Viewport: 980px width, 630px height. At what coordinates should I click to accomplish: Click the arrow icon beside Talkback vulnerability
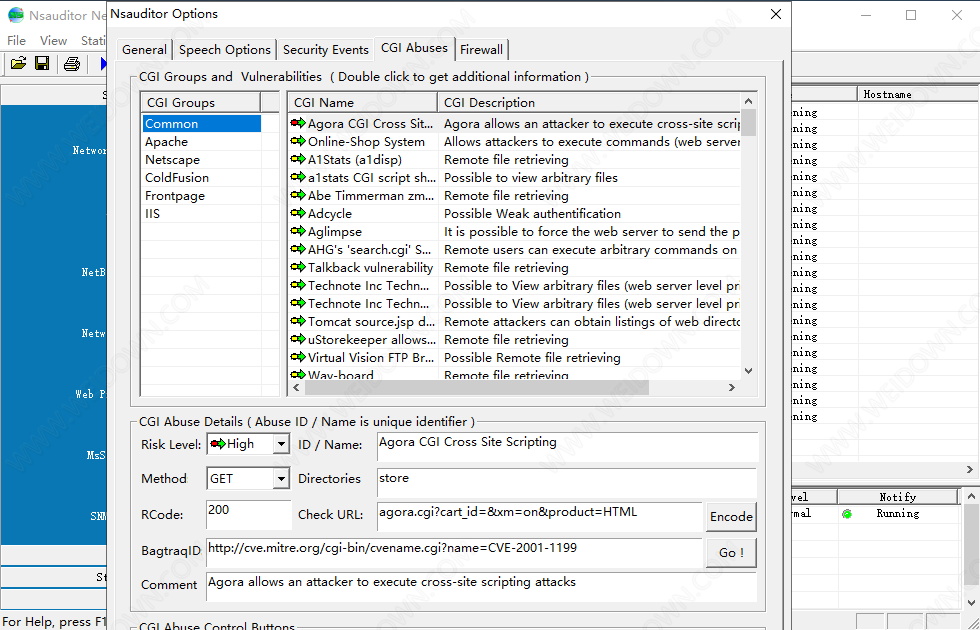click(298, 268)
